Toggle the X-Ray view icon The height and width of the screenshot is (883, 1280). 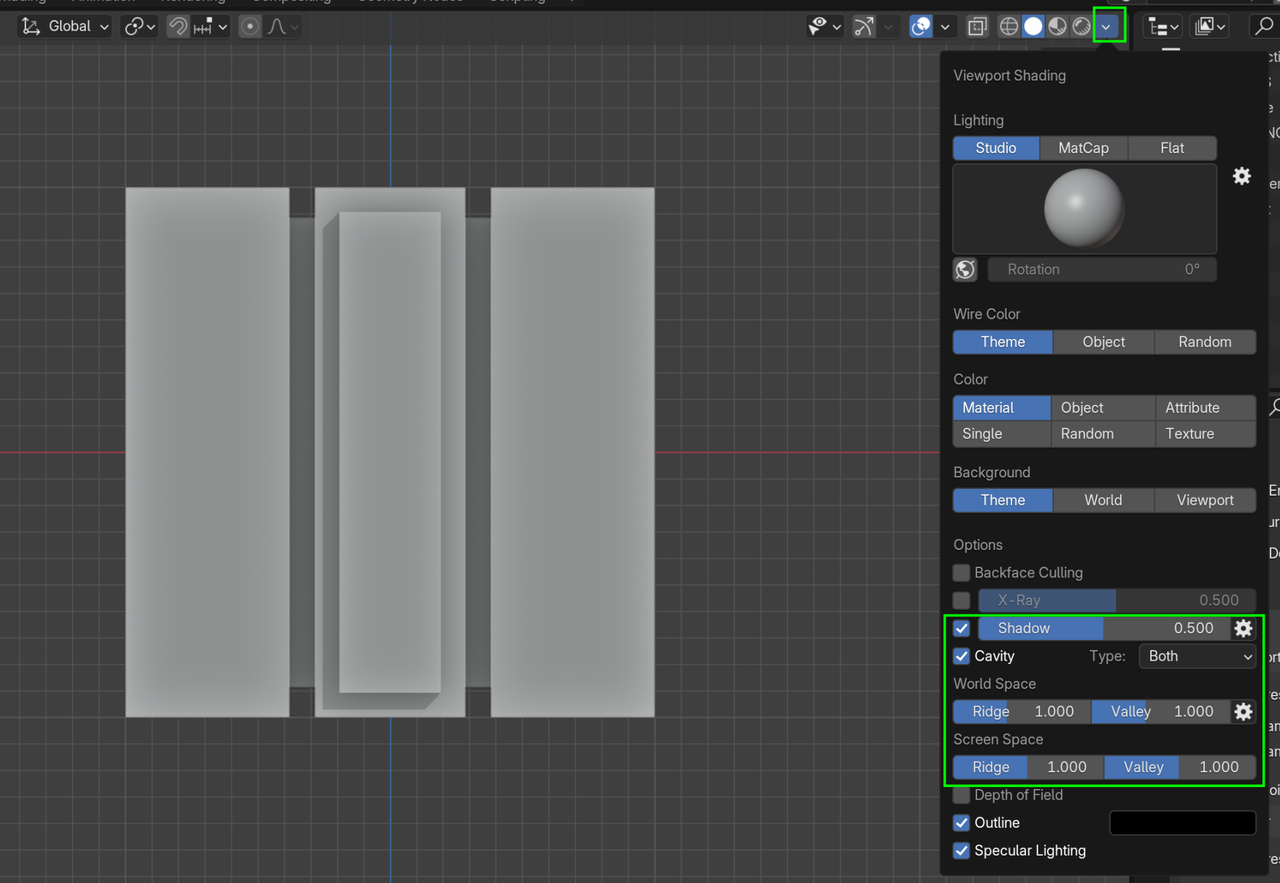(977, 27)
